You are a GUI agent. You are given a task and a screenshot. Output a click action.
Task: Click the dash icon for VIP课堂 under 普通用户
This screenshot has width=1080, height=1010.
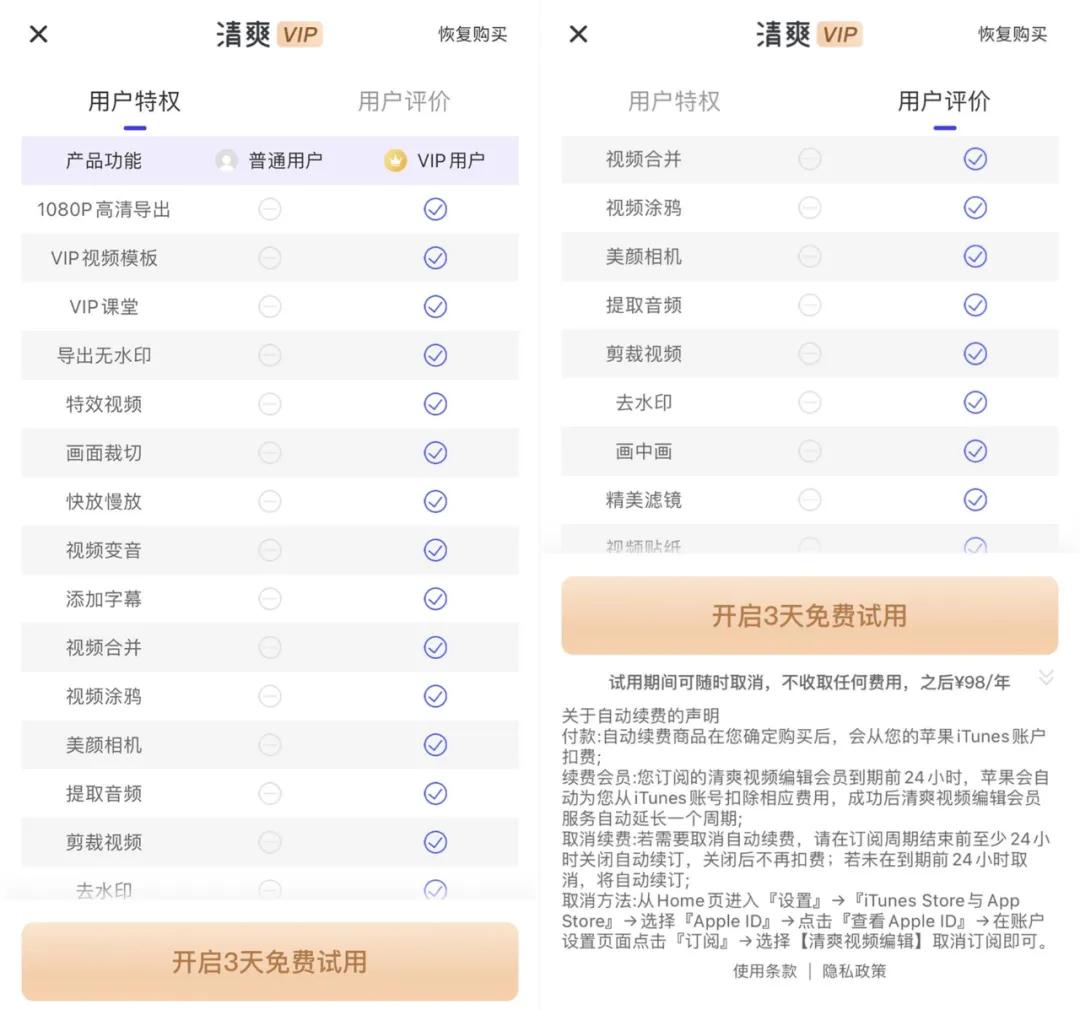(269, 306)
